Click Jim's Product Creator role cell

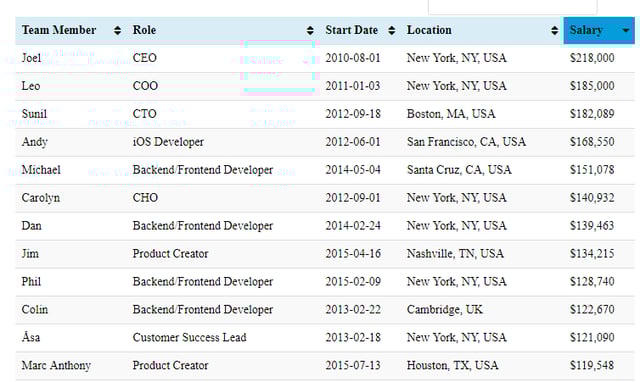[x=170, y=254]
